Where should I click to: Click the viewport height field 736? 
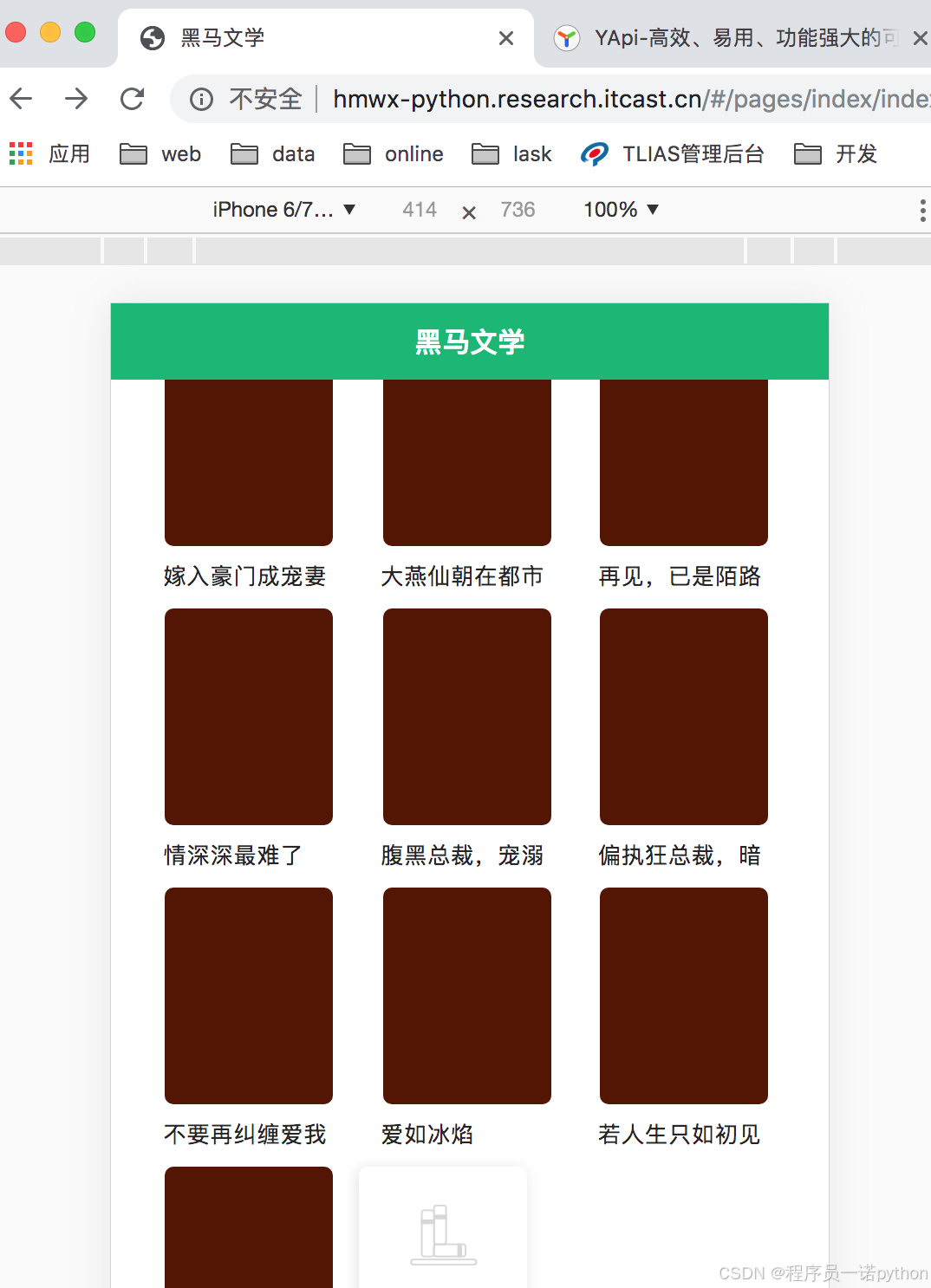518,210
